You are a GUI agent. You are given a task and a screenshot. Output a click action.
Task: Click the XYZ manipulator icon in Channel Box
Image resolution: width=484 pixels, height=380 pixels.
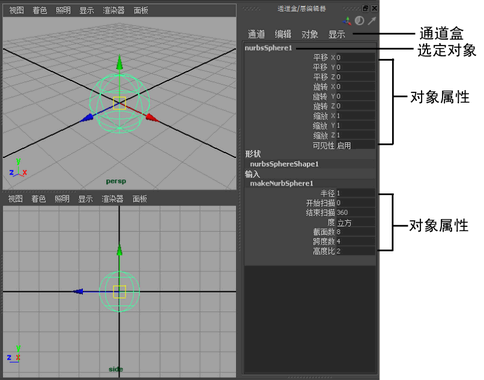pyautogui.click(x=347, y=21)
